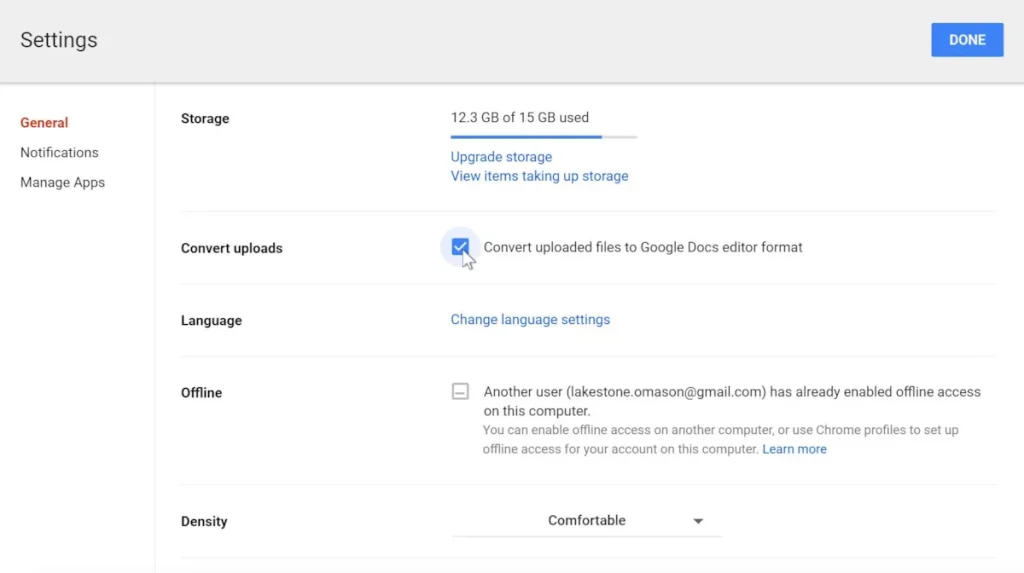This screenshot has height=573, width=1024.
Task: Open the Learn more link
Action: [794, 449]
